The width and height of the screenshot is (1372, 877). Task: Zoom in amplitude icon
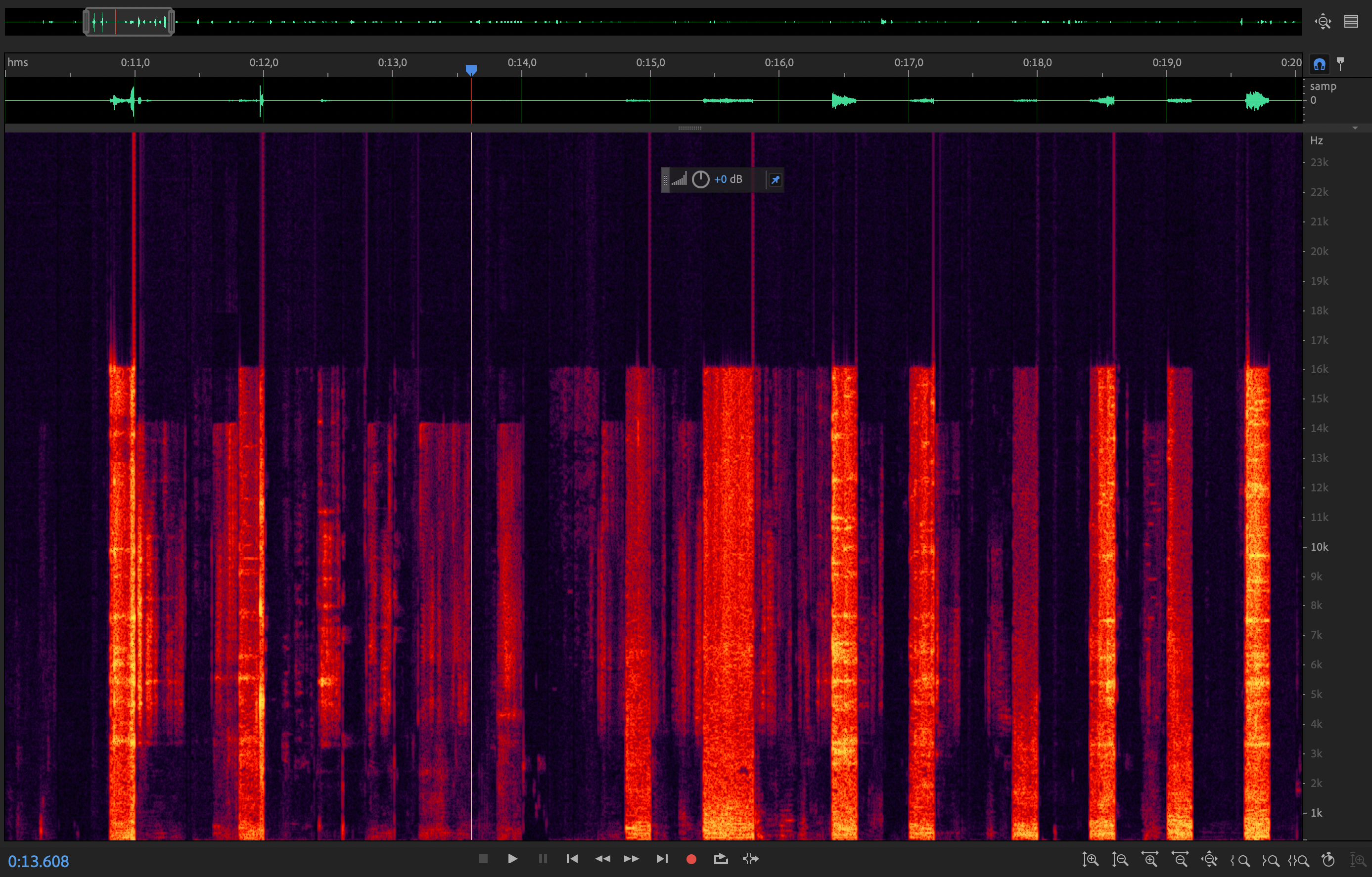(x=1090, y=859)
